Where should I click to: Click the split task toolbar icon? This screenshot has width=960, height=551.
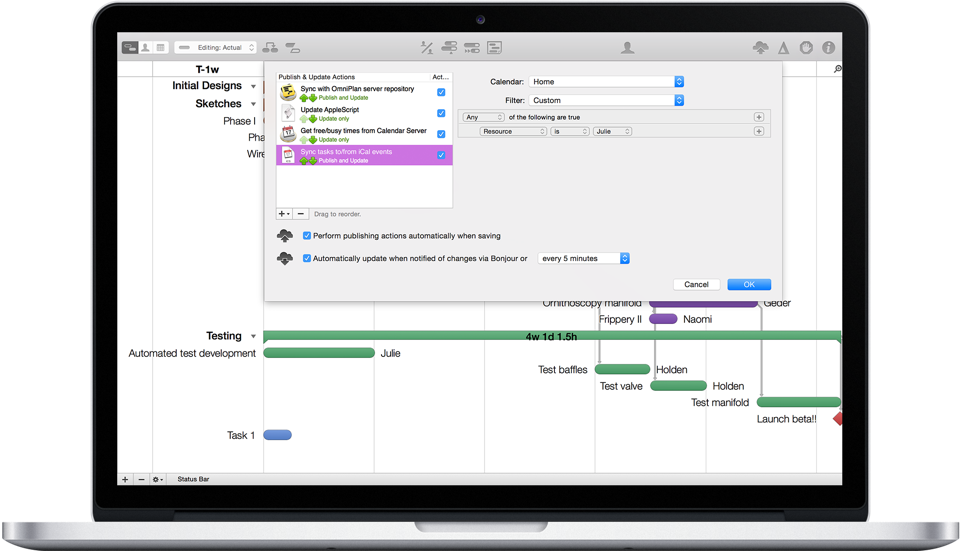[293, 48]
